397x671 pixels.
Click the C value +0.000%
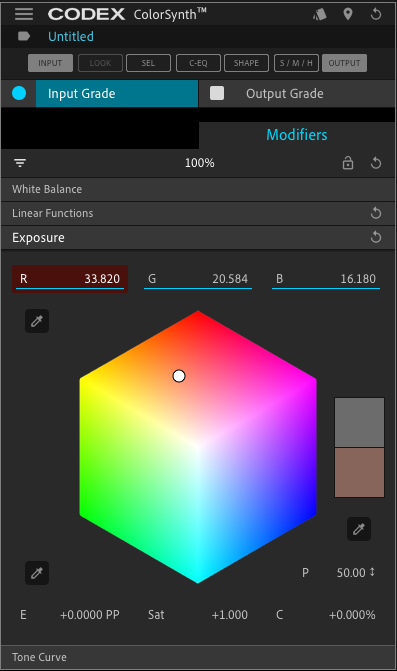pos(352,615)
